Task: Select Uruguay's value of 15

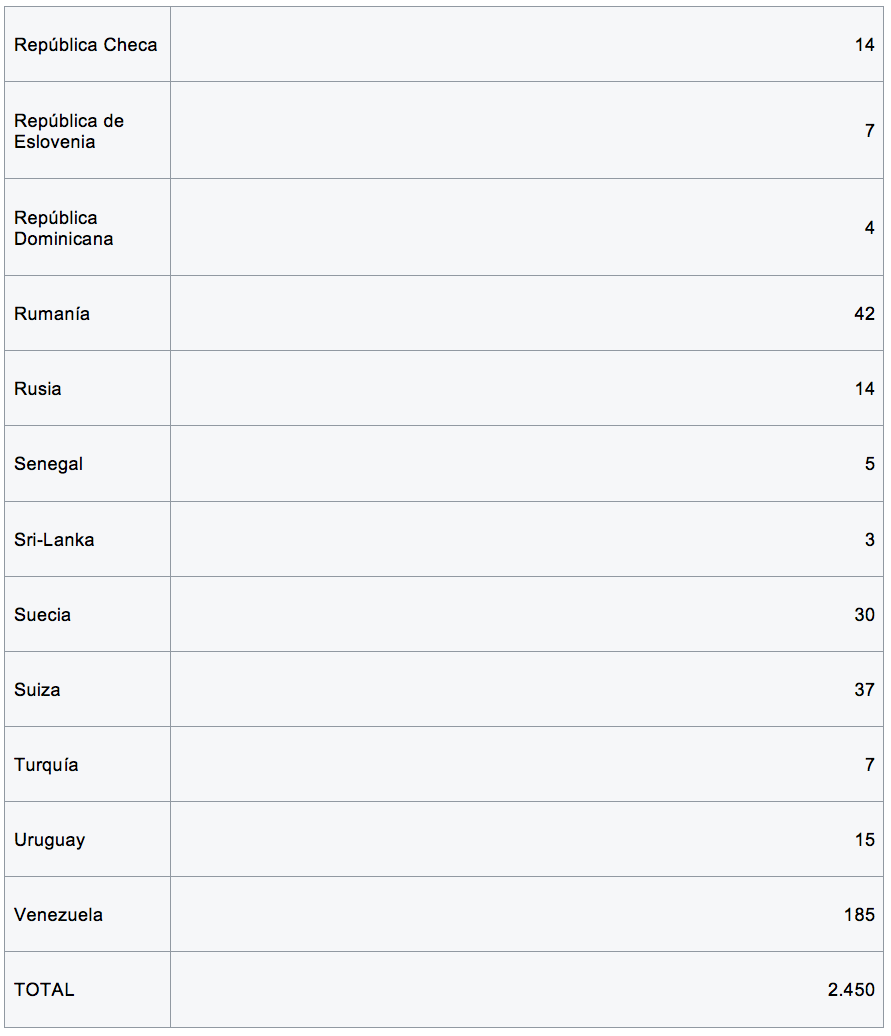Action: pyautogui.click(x=864, y=840)
